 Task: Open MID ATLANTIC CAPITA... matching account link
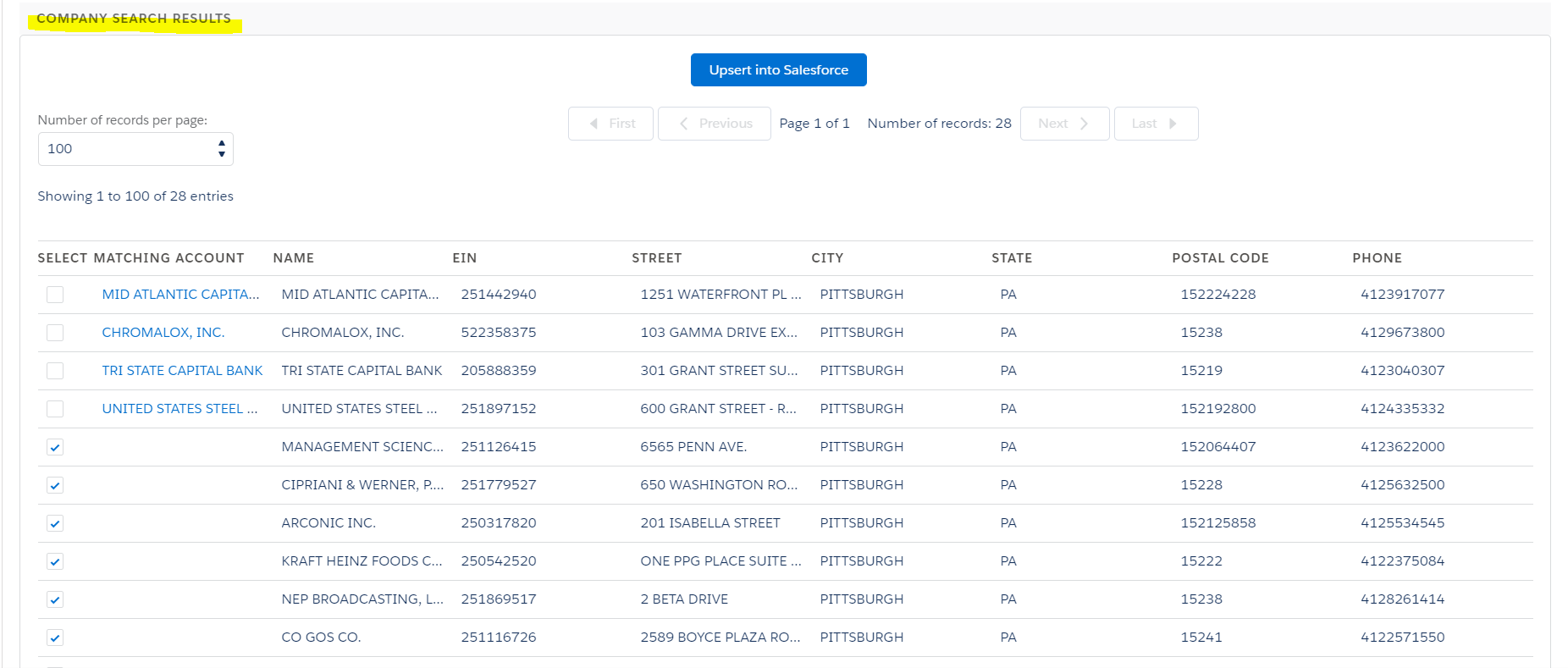point(180,295)
